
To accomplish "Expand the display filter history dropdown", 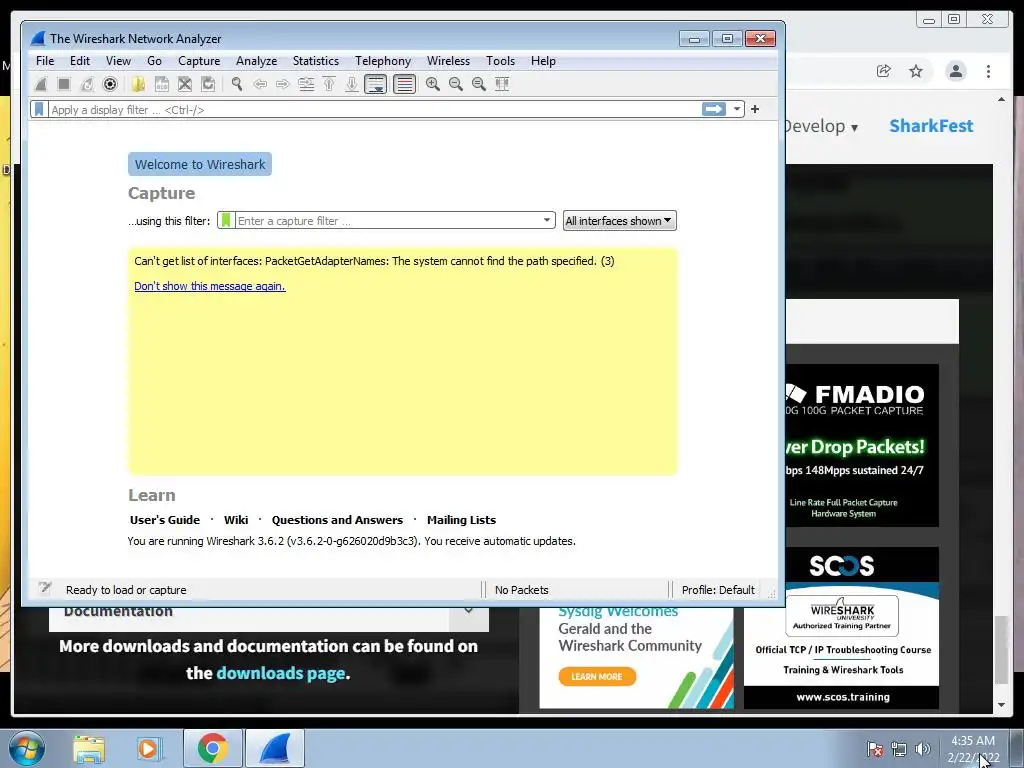I will click(737, 109).
